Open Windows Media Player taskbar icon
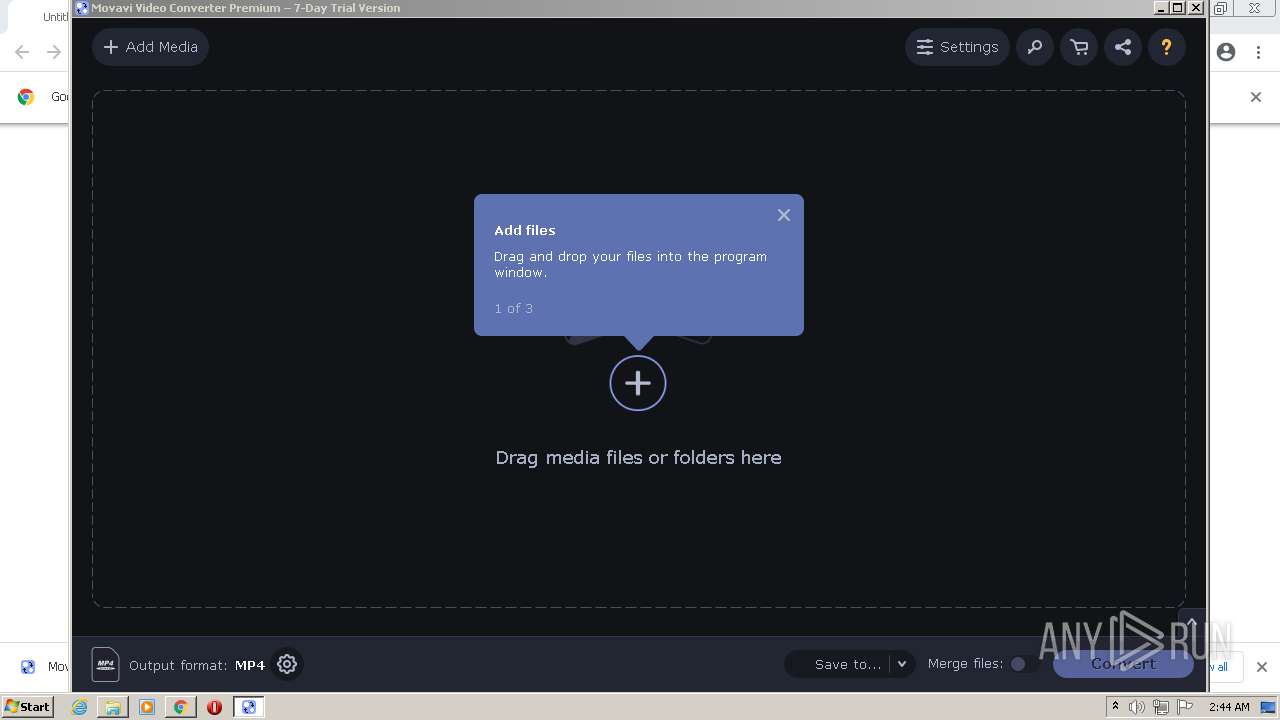This screenshot has width=1280, height=720. 147,707
